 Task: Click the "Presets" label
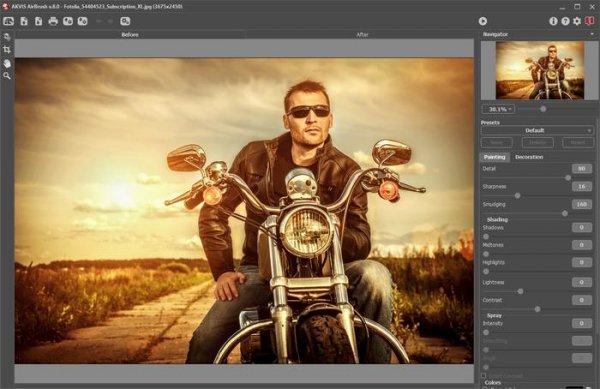490,123
